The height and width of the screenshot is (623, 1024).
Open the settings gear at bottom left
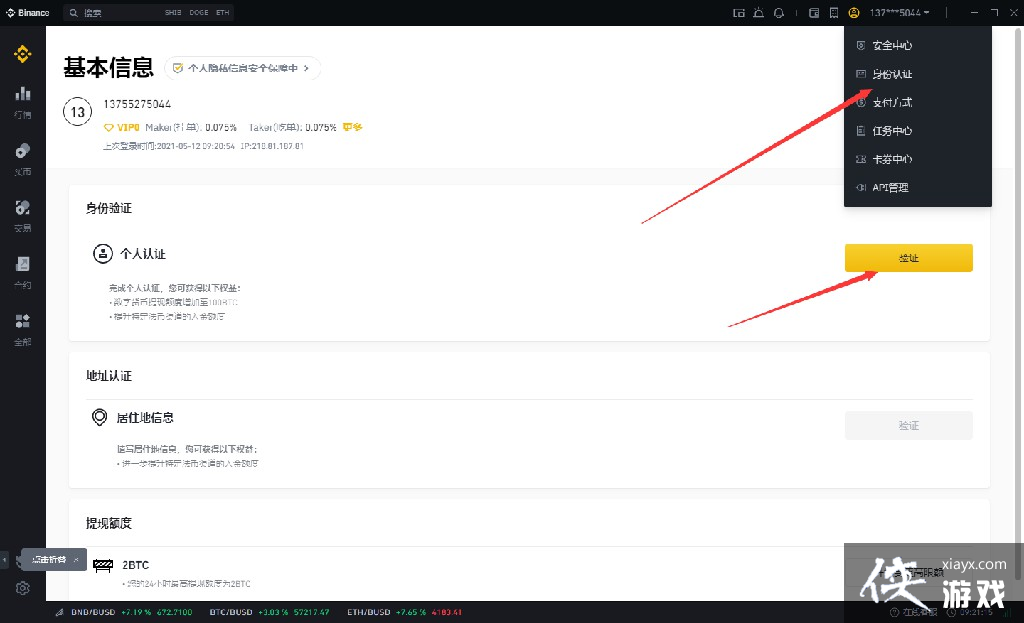tap(22, 589)
